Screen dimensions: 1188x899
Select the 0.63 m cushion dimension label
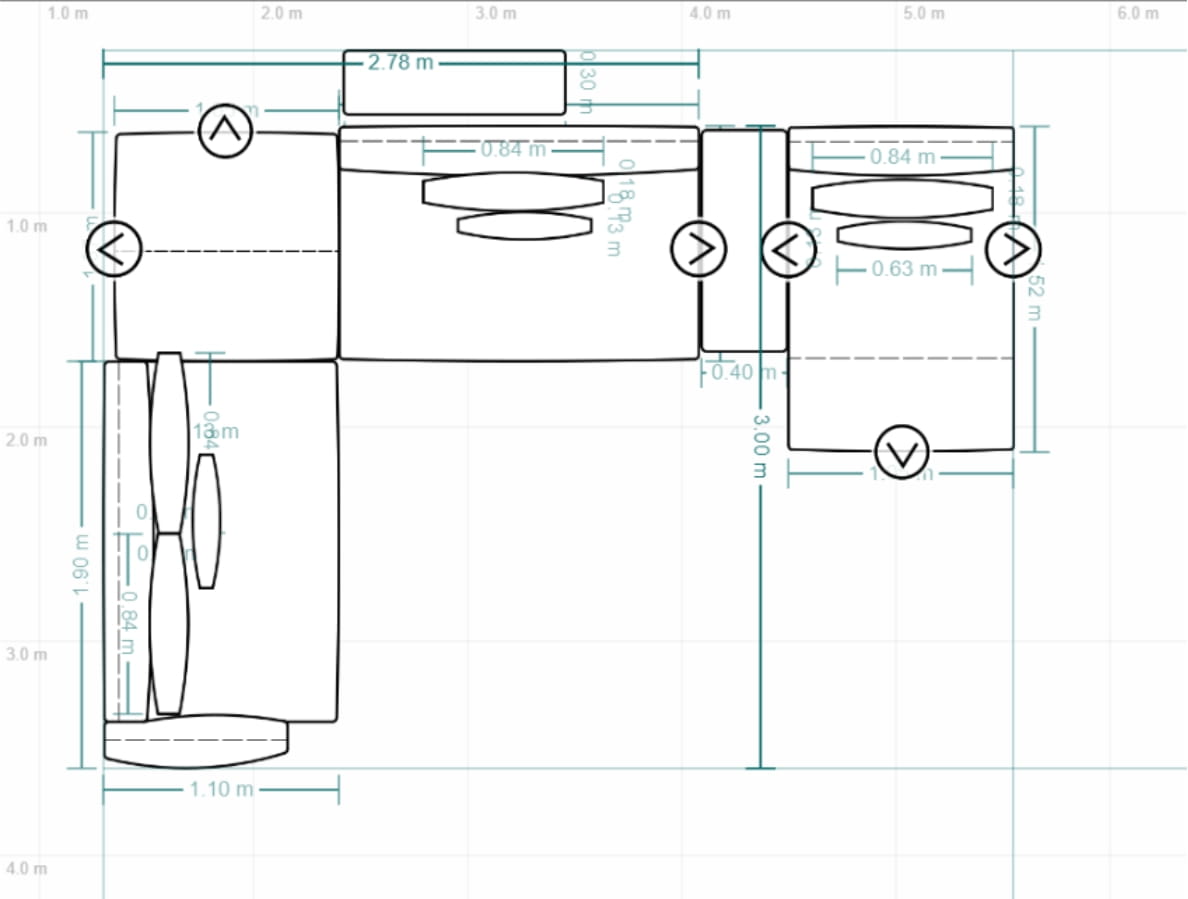click(x=904, y=269)
